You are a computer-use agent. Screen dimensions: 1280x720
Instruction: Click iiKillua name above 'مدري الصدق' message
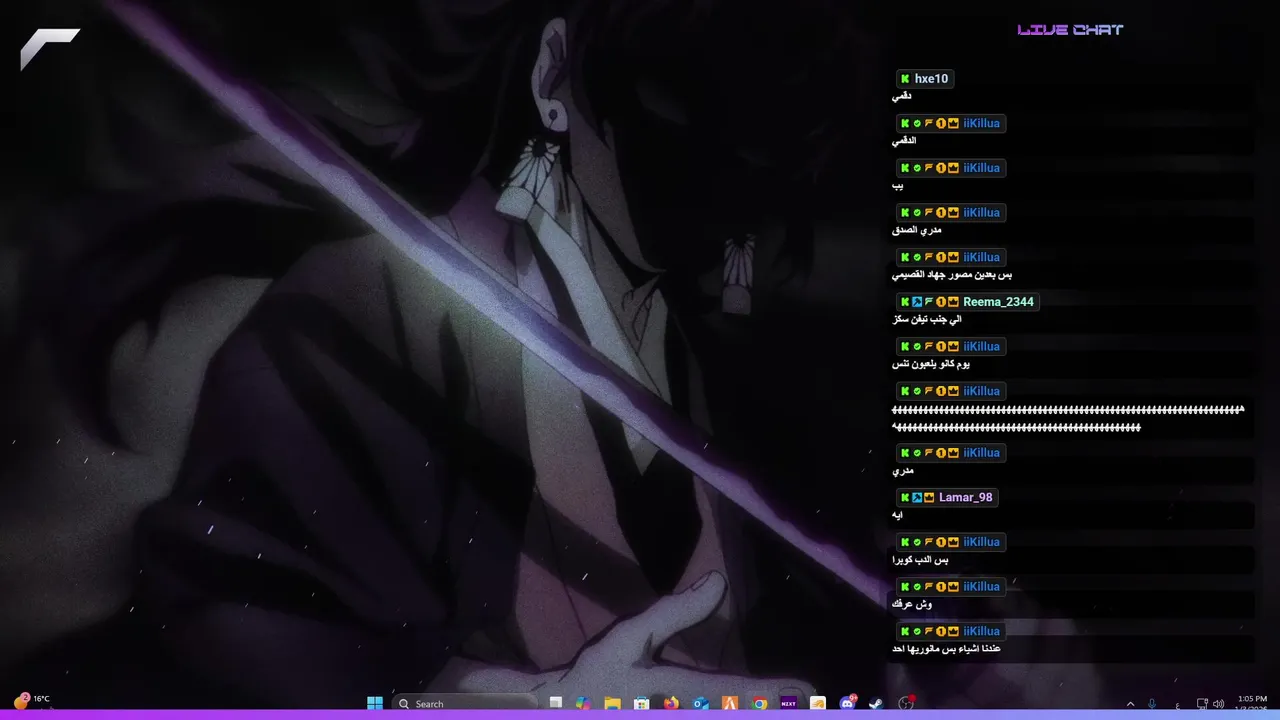click(x=981, y=213)
